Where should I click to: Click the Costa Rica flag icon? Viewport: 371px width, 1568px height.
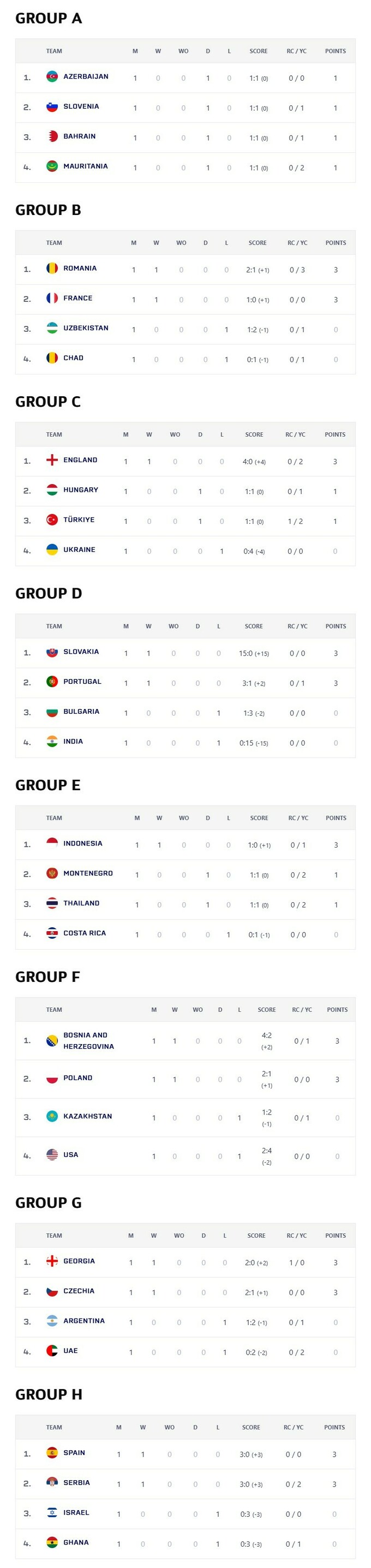point(52,933)
